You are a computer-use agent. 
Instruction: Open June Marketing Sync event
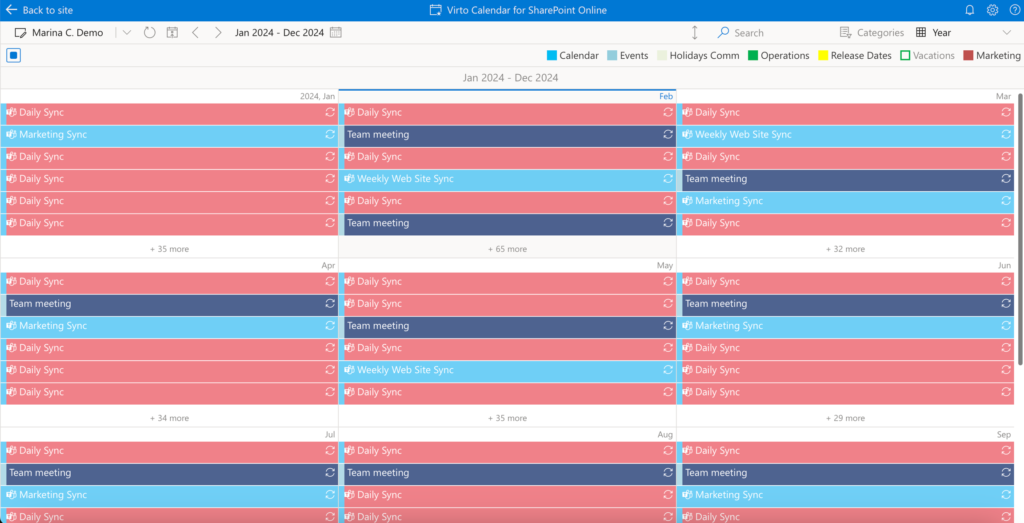tap(845, 326)
